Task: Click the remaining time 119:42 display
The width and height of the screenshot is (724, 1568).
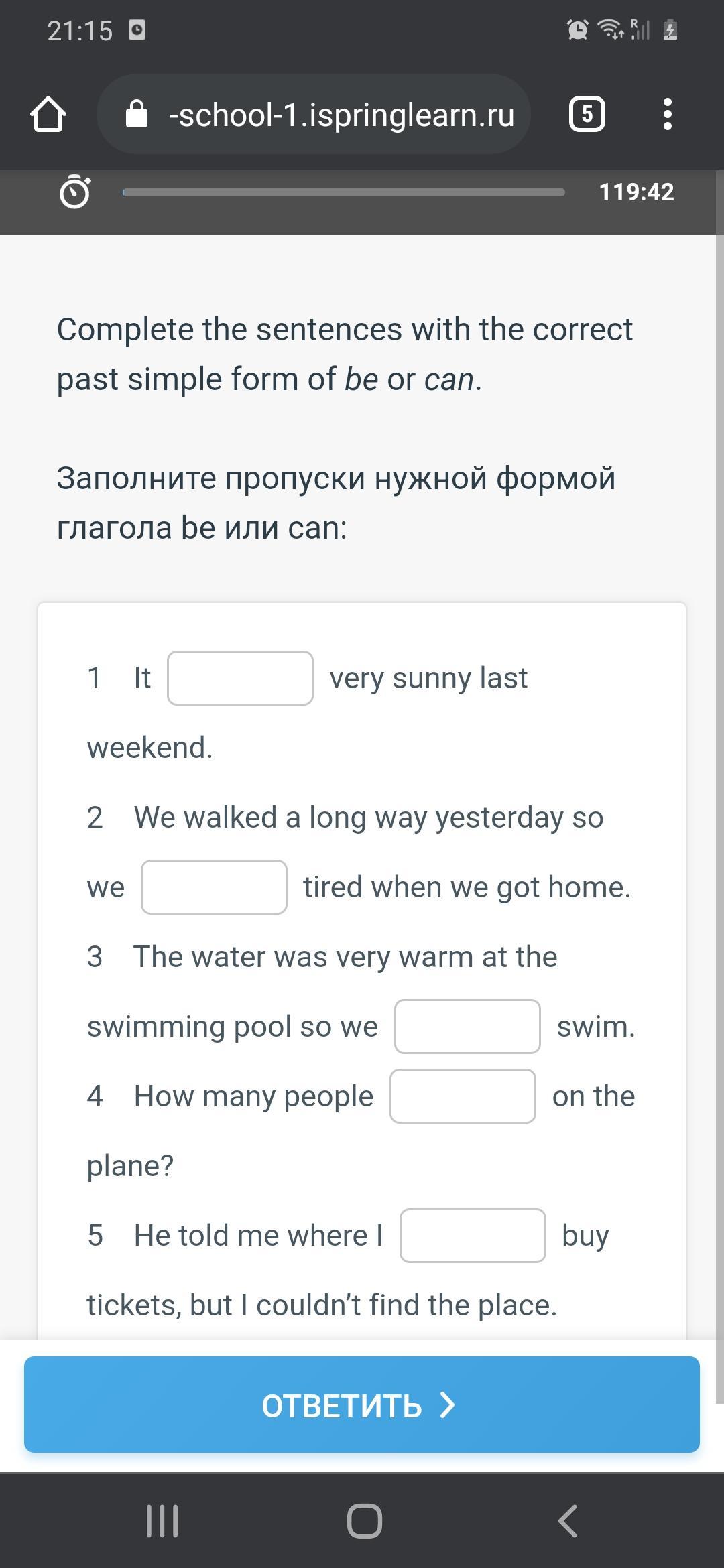Action: [x=636, y=192]
